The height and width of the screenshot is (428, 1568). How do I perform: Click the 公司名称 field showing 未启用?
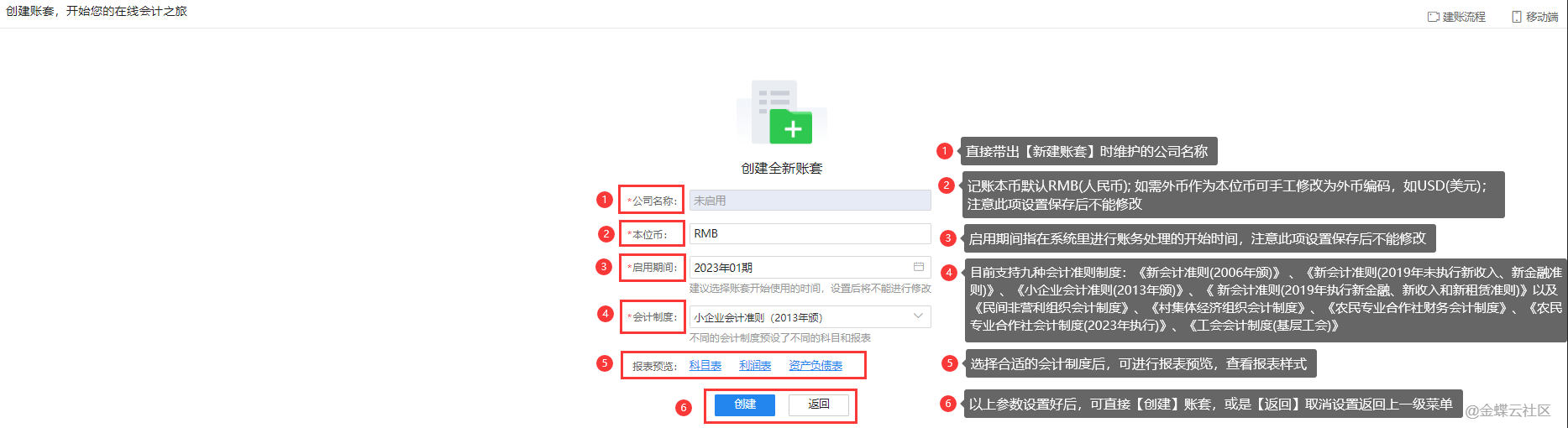point(810,201)
